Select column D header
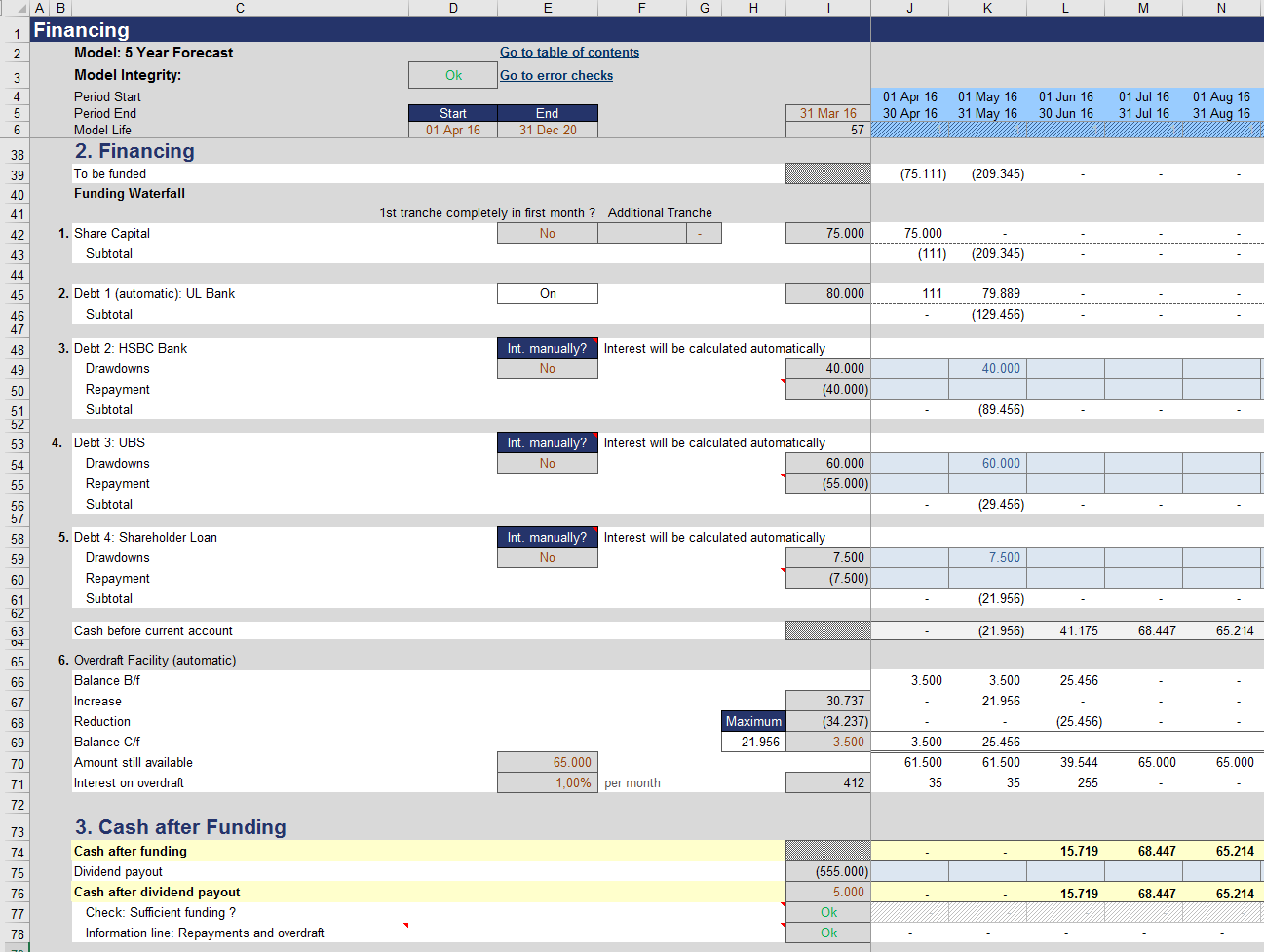The image size is (1264, 952). click(453, 8)
